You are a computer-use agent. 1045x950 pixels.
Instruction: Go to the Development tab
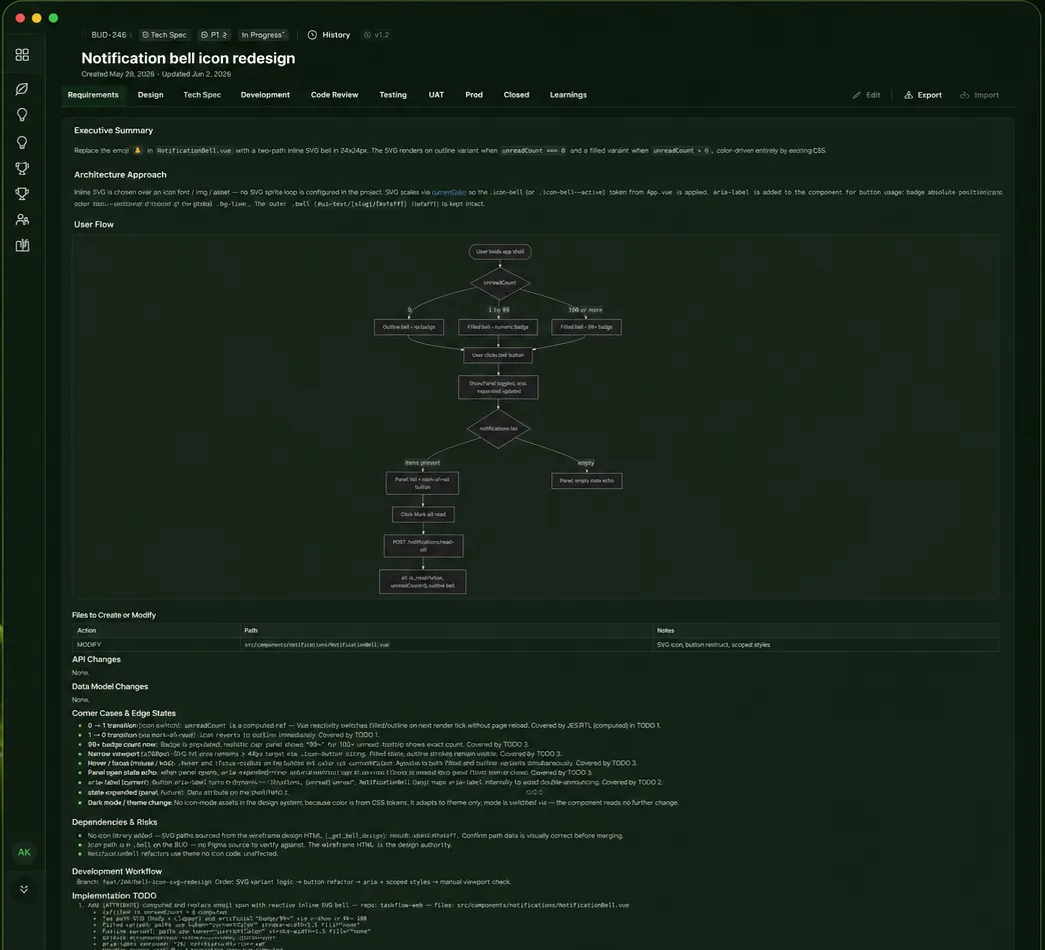pos(265,95)
